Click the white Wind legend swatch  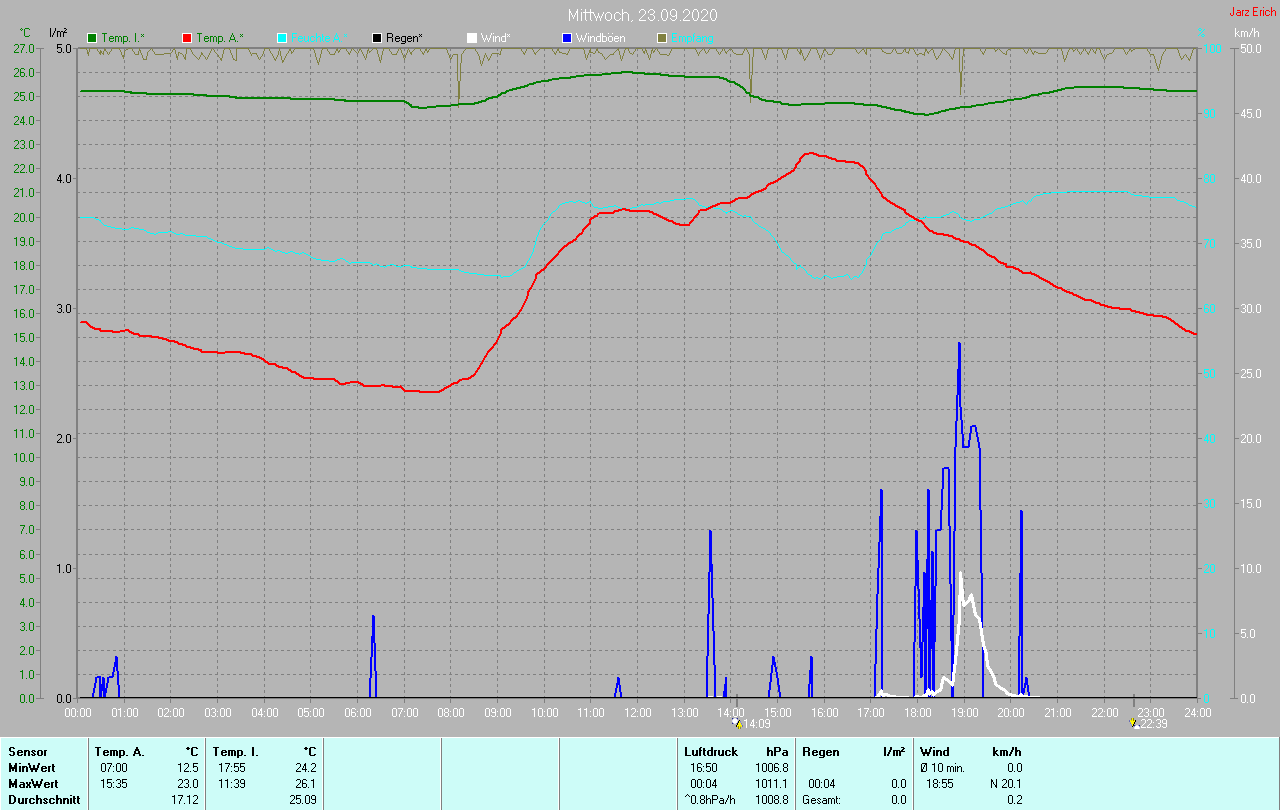click(472, 38)
